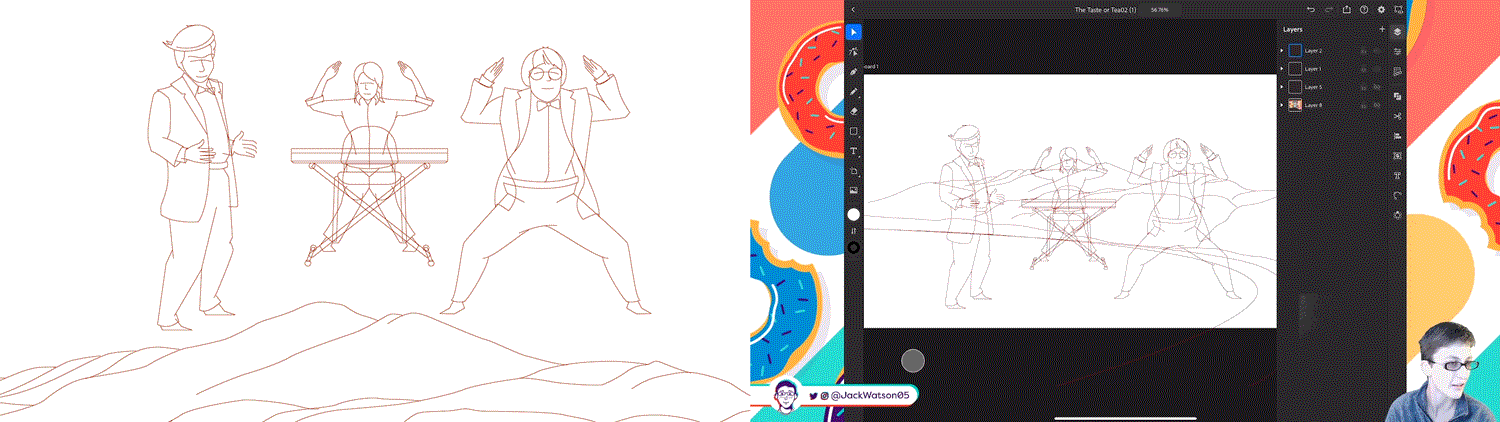Go back using the top-left arrow
Viewport: 1500px width, 422px height.
pyautogui.click(x=853, y=10)
